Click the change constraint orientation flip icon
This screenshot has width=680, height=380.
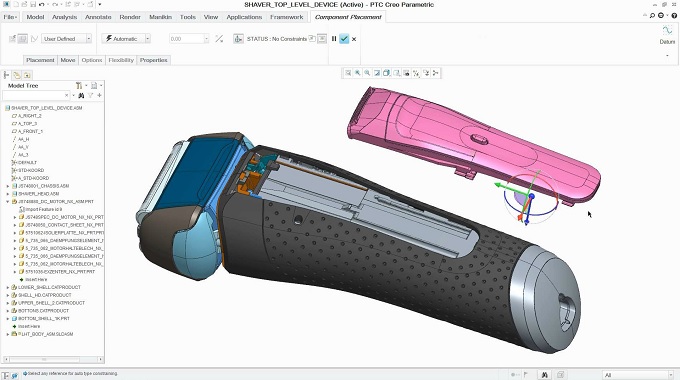coord(219,39)
